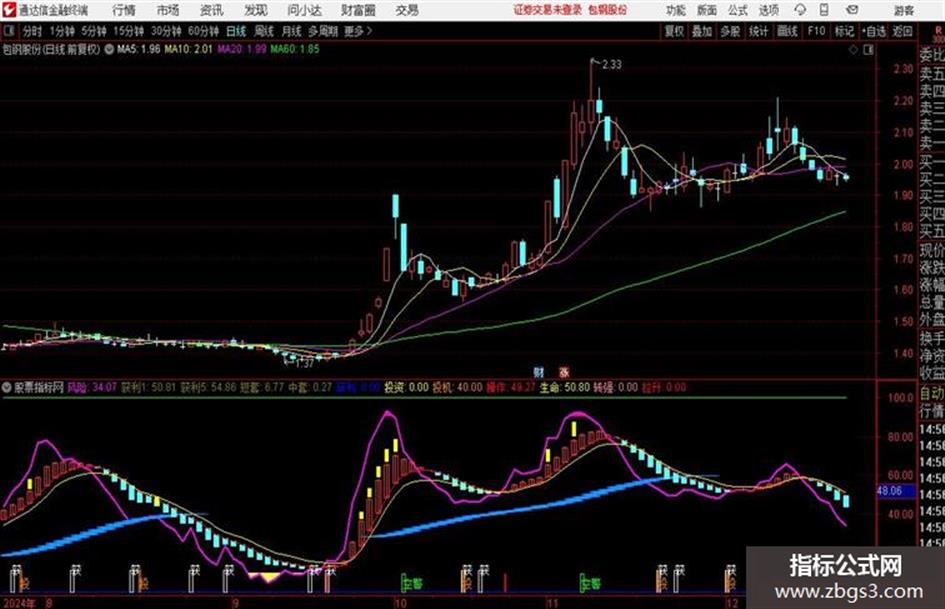
Task: Click the red 包钢股份 stock name link
Action: 608,10
